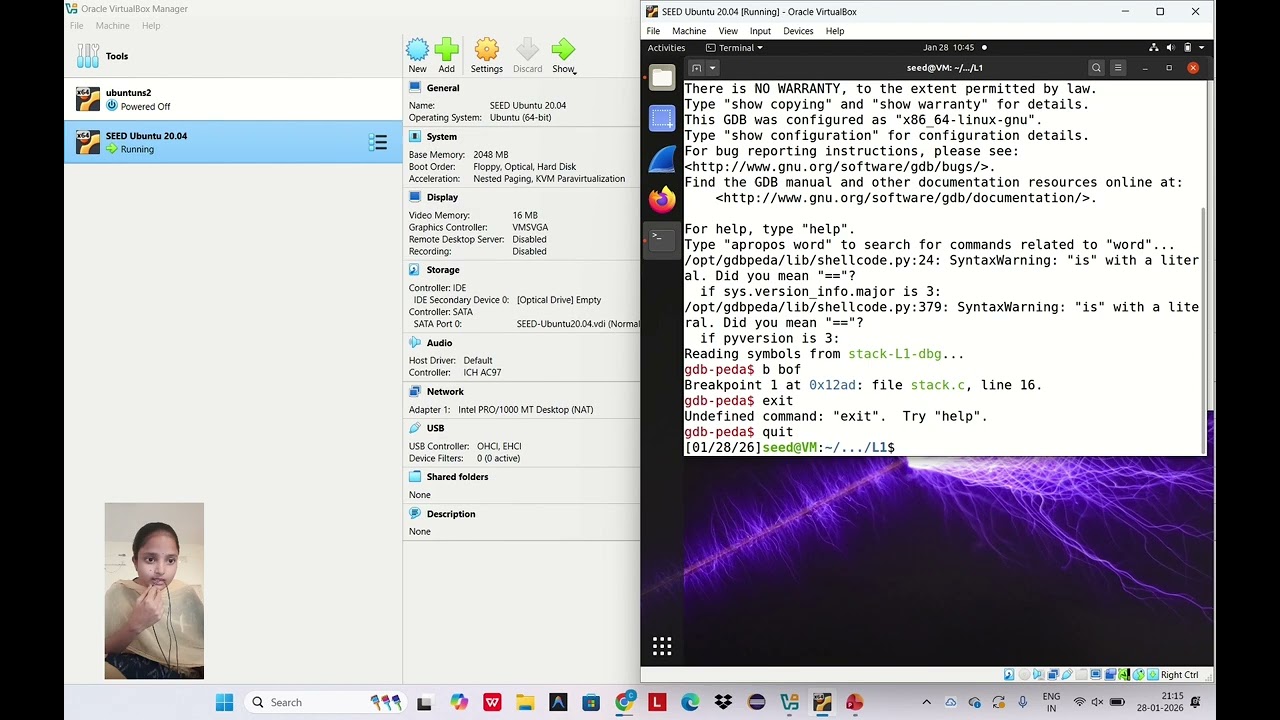Image resolution: width=1280 pixels, height=720 pixels.
Task: Click the Display section header link
Action: 442,197
